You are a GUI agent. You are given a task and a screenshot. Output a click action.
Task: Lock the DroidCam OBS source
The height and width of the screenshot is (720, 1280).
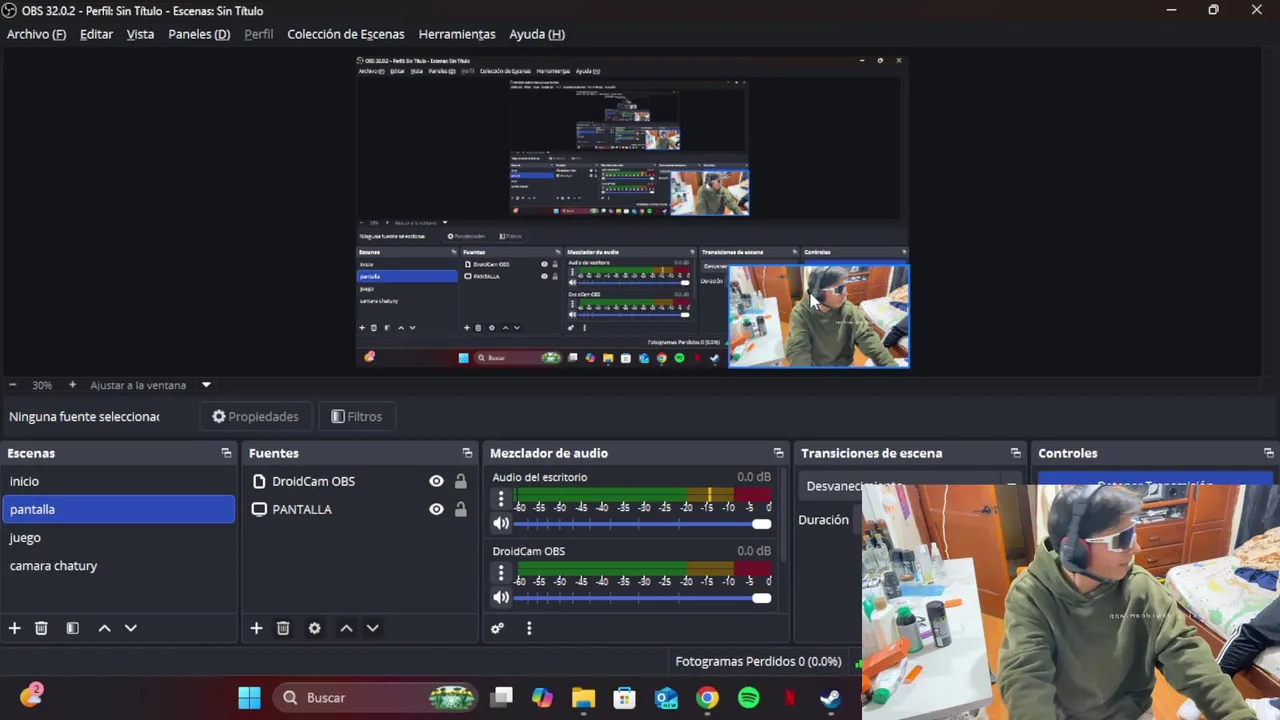460,481
